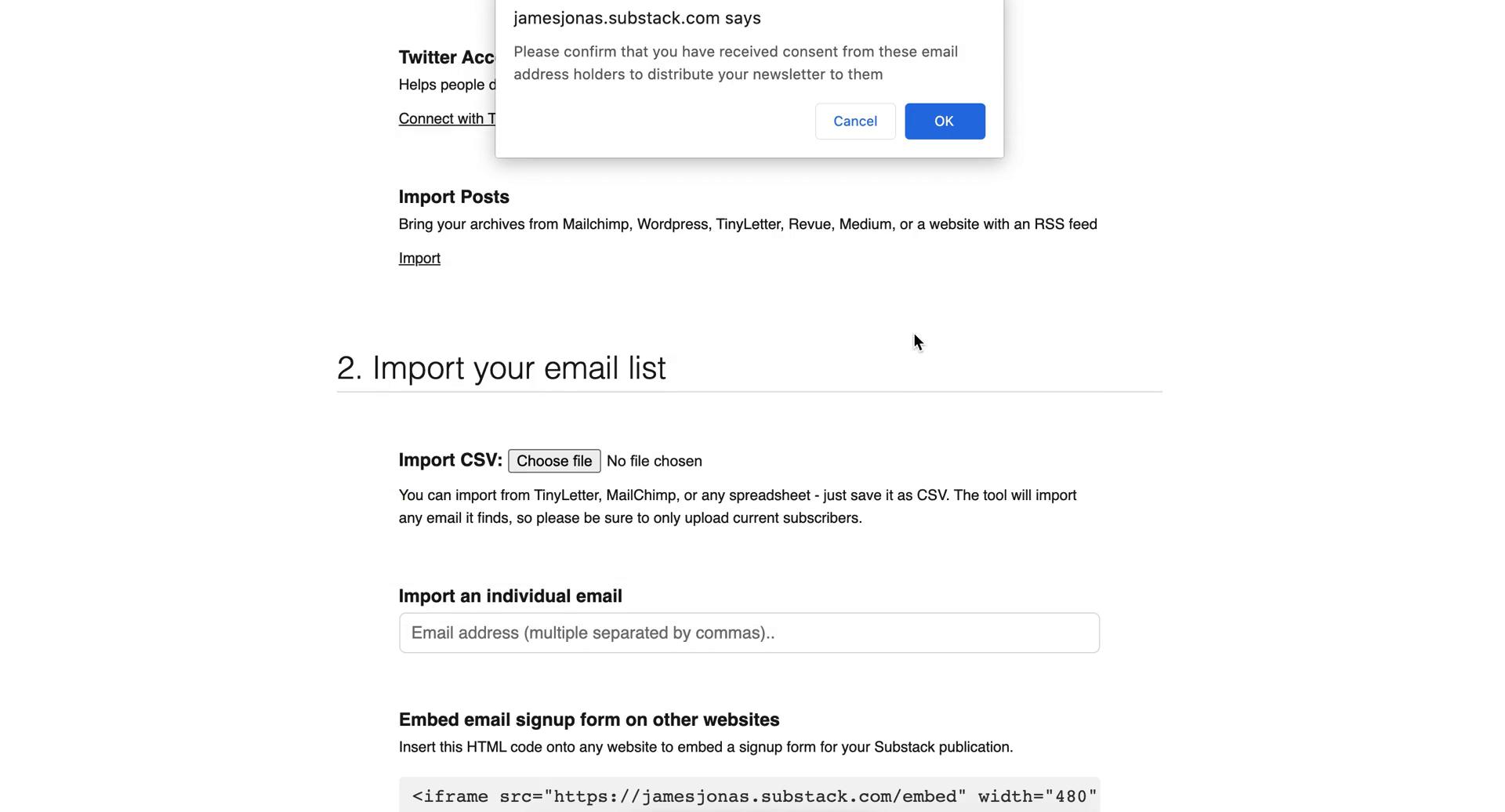Click the 'Import an individual email' label
This screenshot has width=1505, height=812.
tap(510, 596)
